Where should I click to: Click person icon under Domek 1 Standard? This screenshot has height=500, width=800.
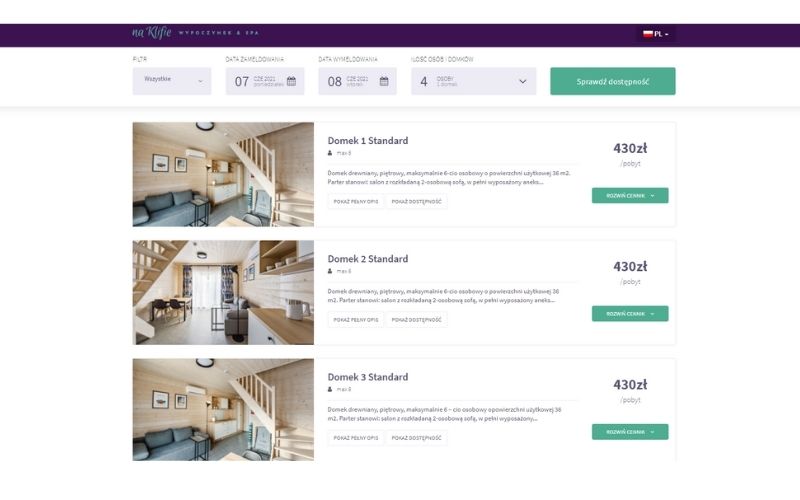[330, 153]
